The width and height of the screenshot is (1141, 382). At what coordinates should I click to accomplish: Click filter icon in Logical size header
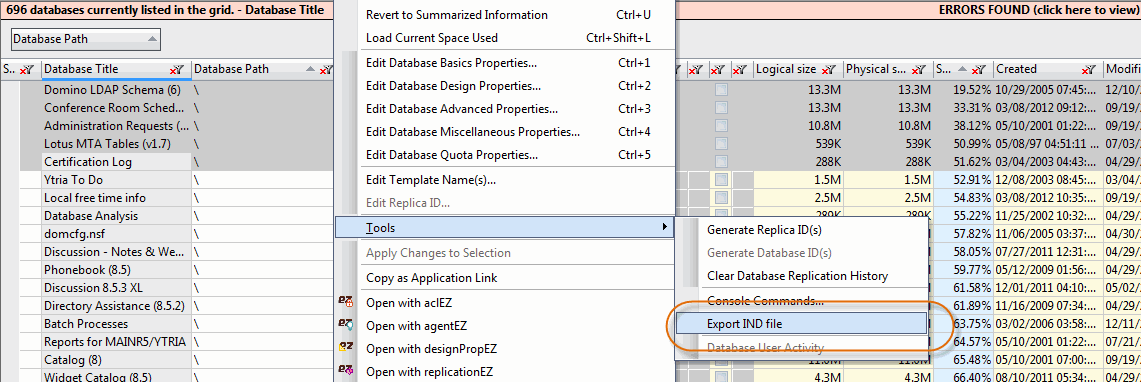829,70
